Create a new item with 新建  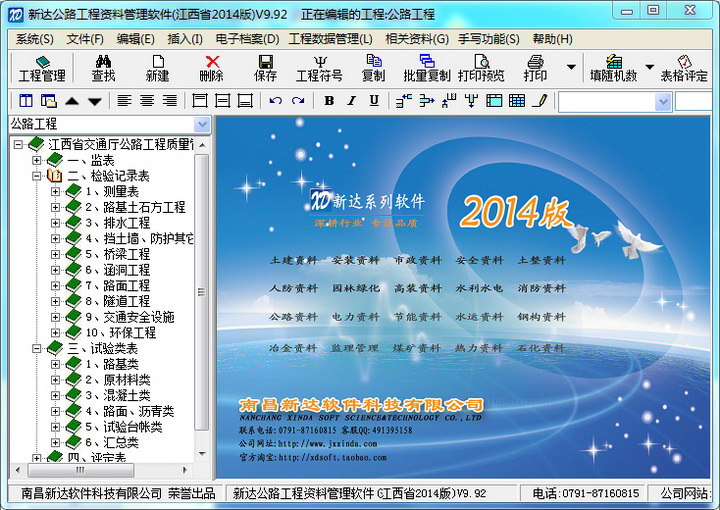pyautogui.click(x=158, y=69)
